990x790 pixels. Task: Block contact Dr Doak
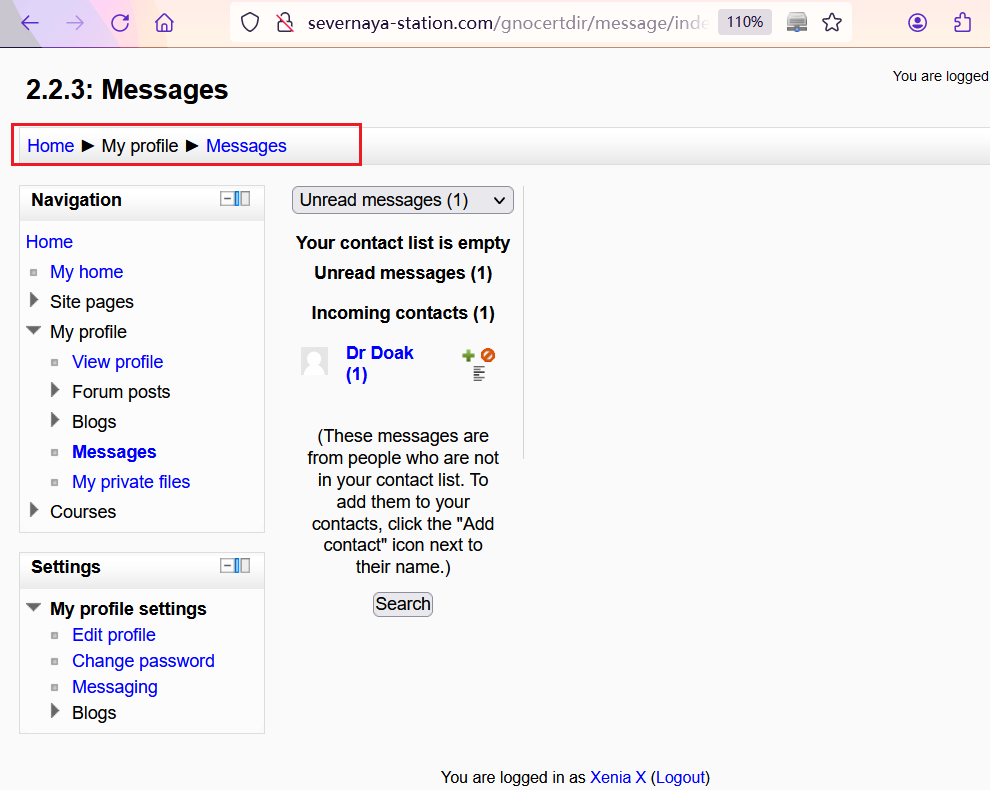click(x=488, y=355)
